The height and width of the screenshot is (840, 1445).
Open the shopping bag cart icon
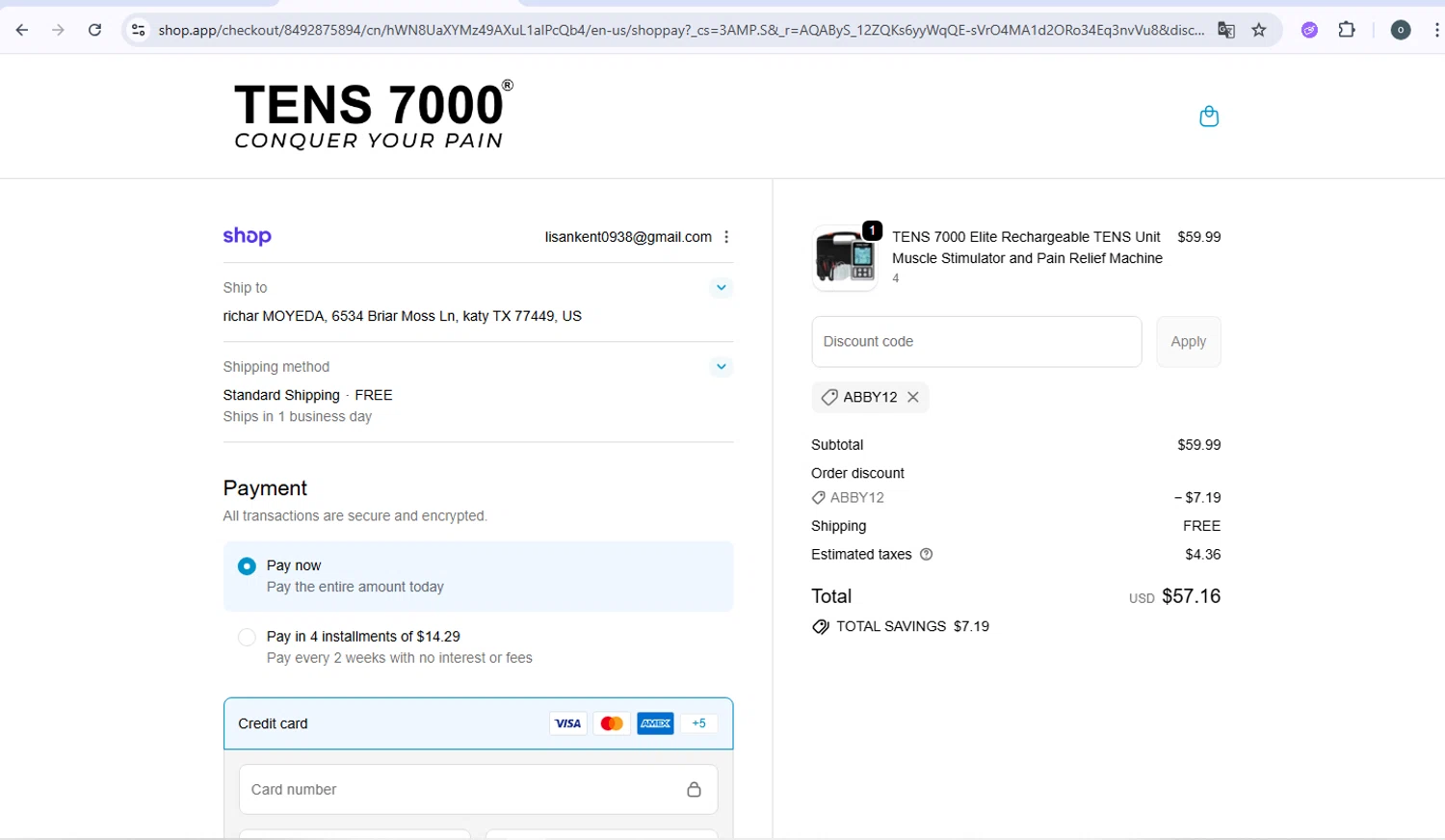click(1209, 117)
